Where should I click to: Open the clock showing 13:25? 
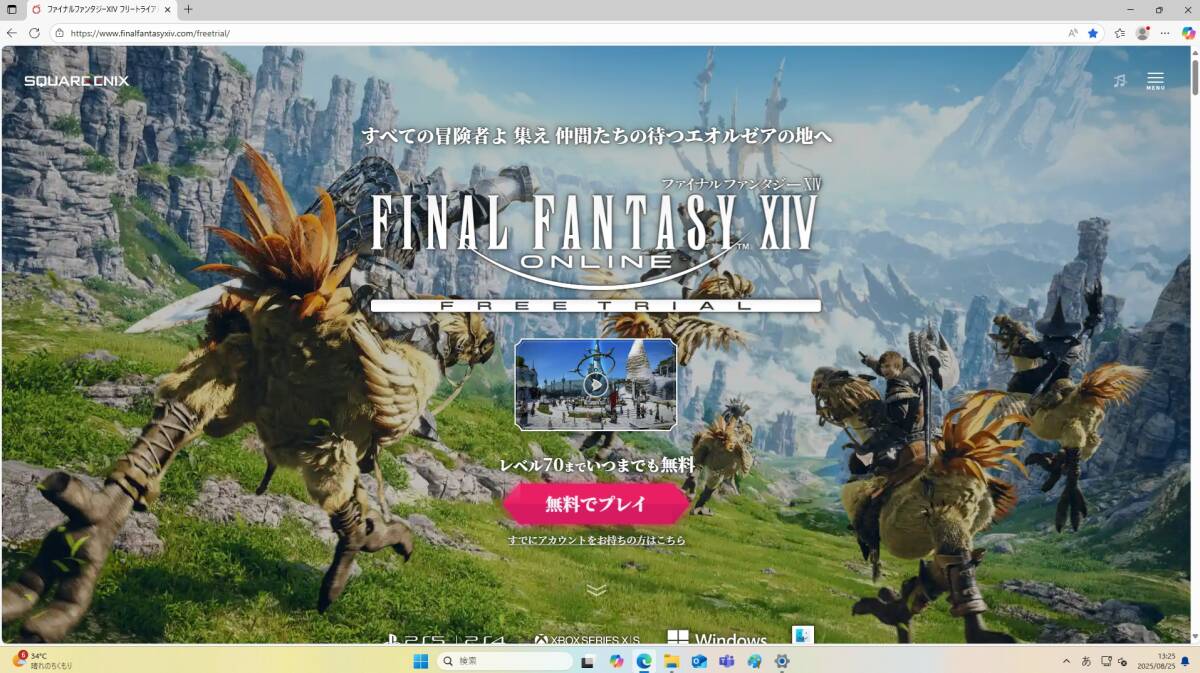(1157, 661)
